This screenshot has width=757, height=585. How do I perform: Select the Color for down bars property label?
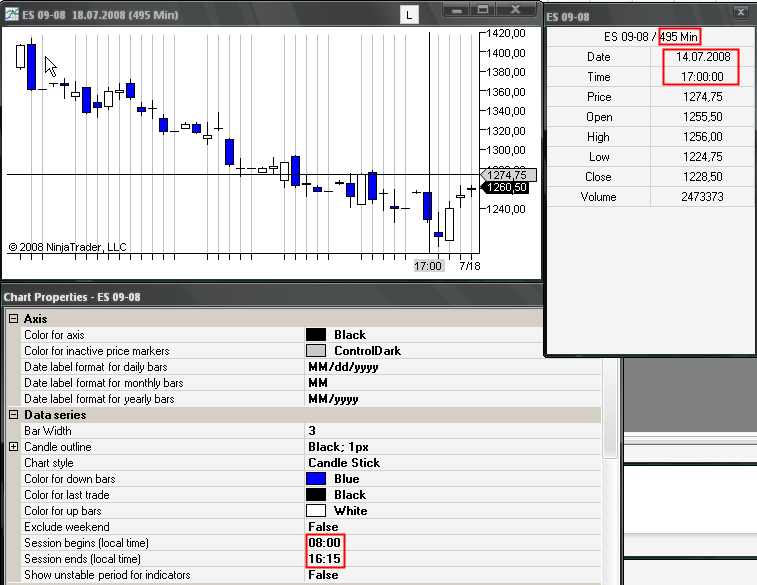(70, 479)
